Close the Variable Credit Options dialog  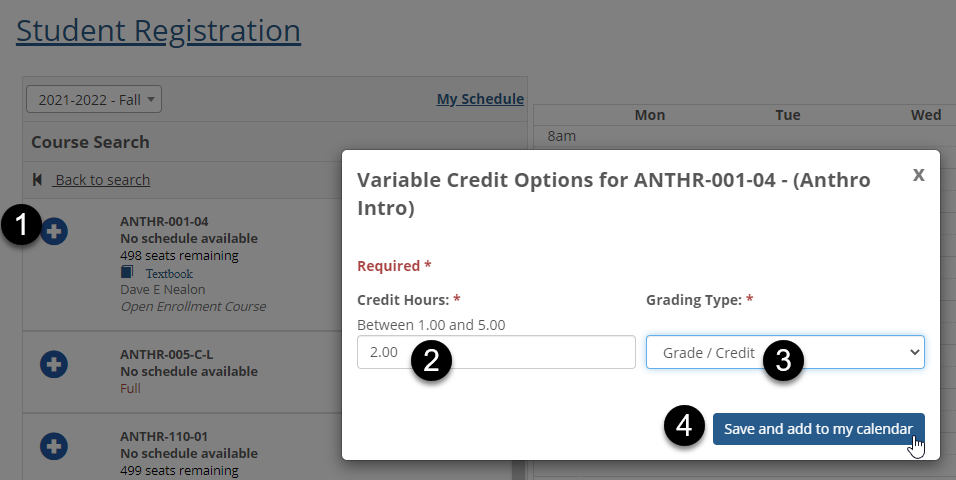coord(918,174)
